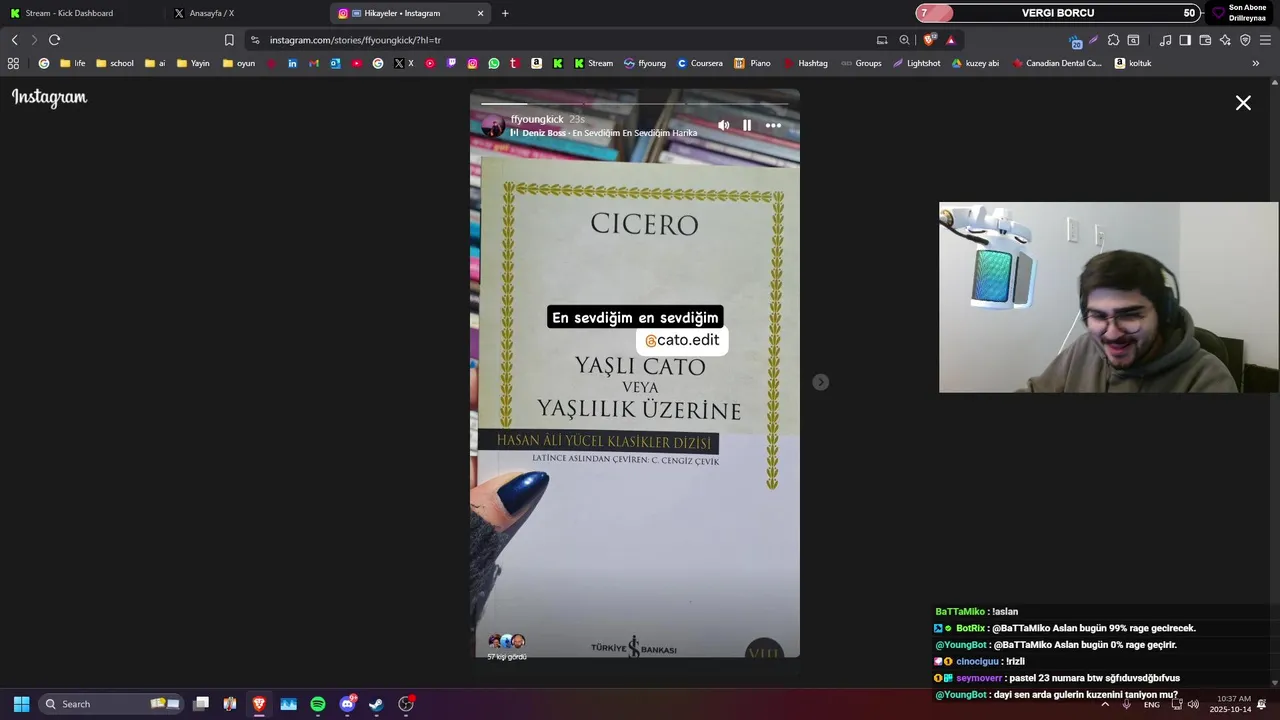Viewport: 1280px width, 720px height.
Task: Click the taskbar Search box
Action: pyautogui.click(x=111, y=704)
